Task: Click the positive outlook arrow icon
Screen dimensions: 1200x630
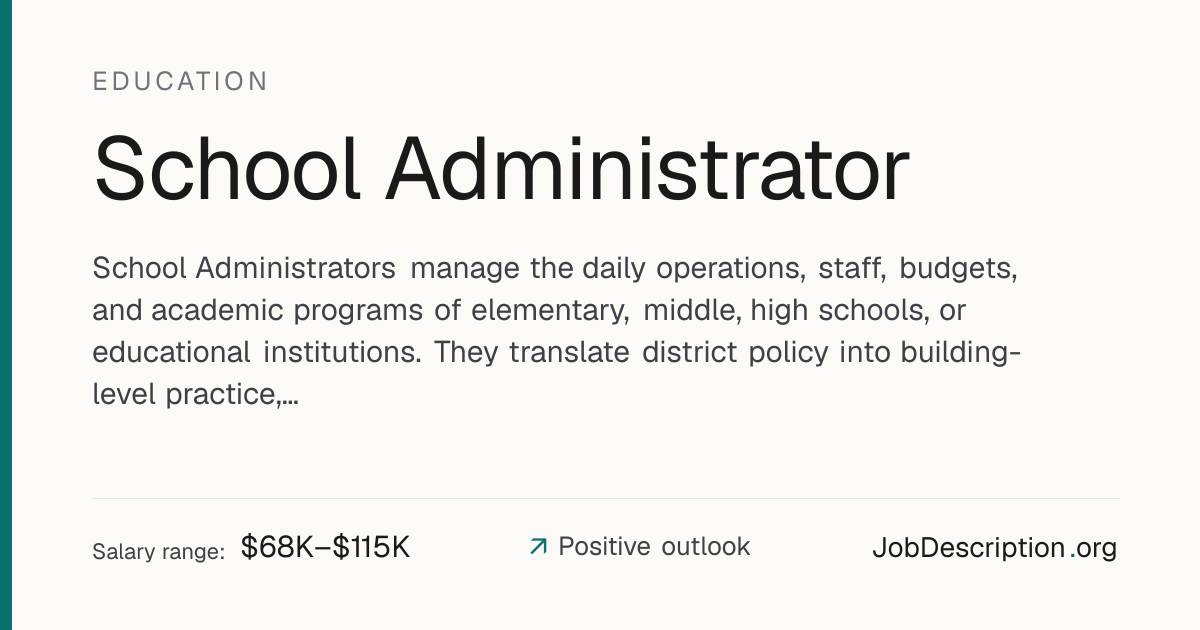Action: click(538, 547)
